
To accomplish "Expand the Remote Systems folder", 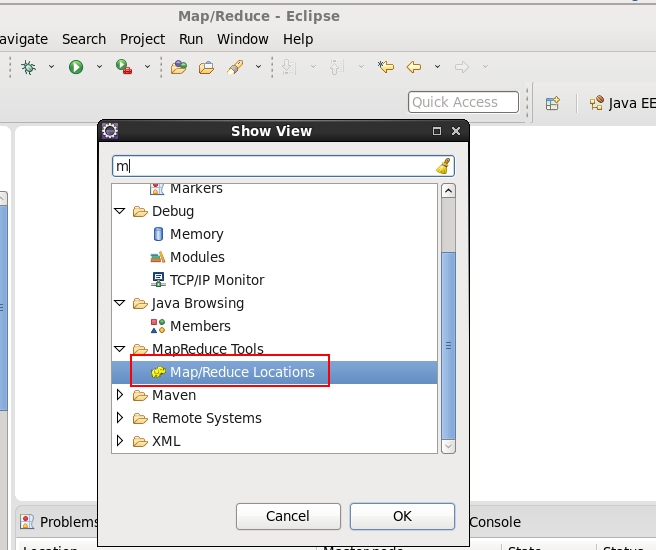I will (120, 418).
